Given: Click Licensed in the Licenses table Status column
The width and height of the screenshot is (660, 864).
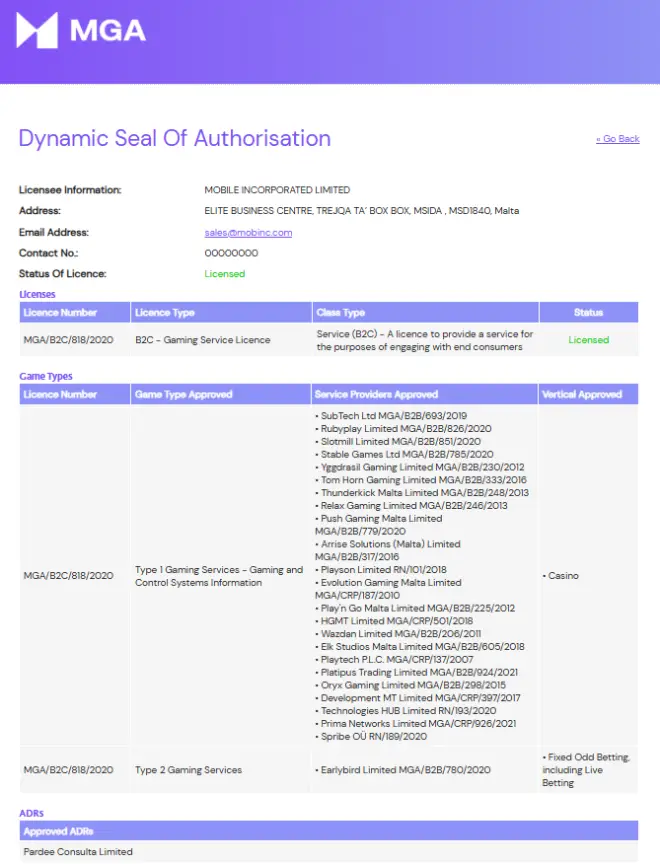Looking at the screenshot, I should (588, 340).
